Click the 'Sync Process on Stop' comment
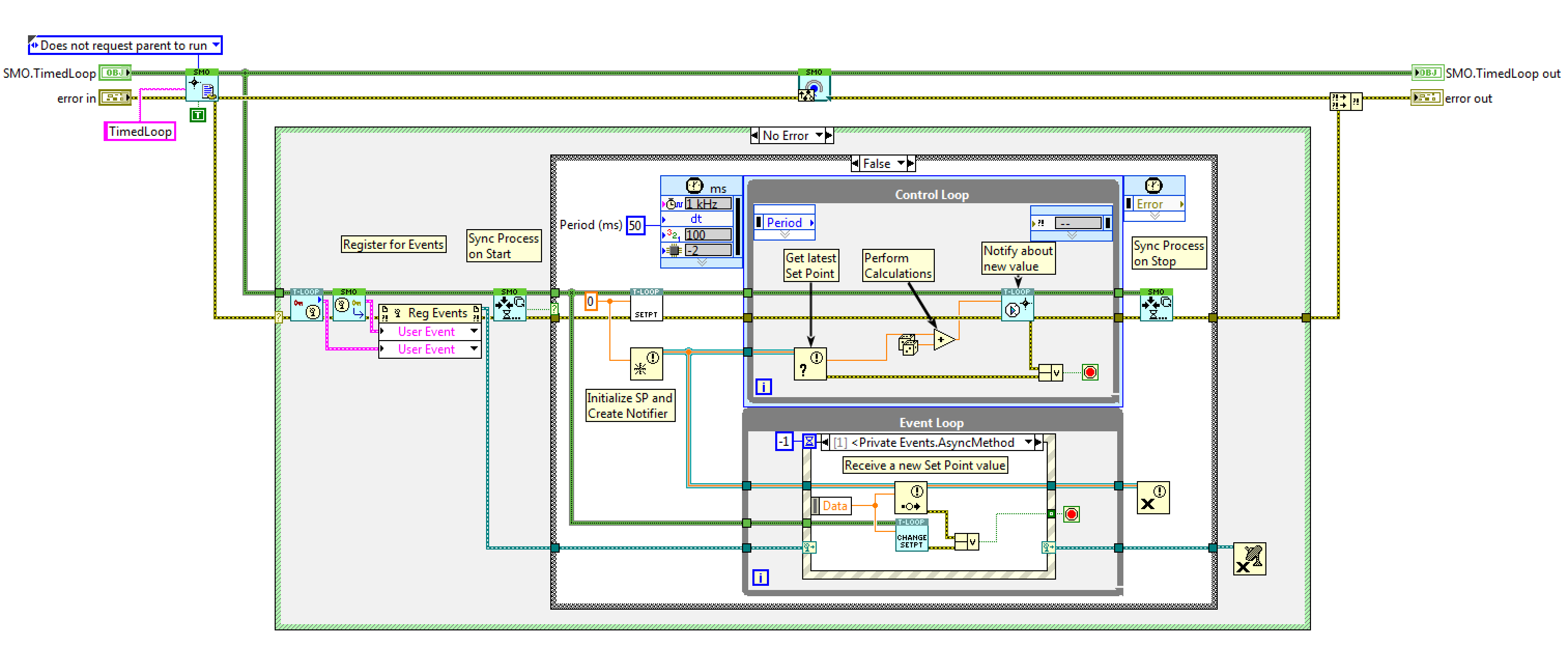 pyautogui.click(x=1168, y=253)
